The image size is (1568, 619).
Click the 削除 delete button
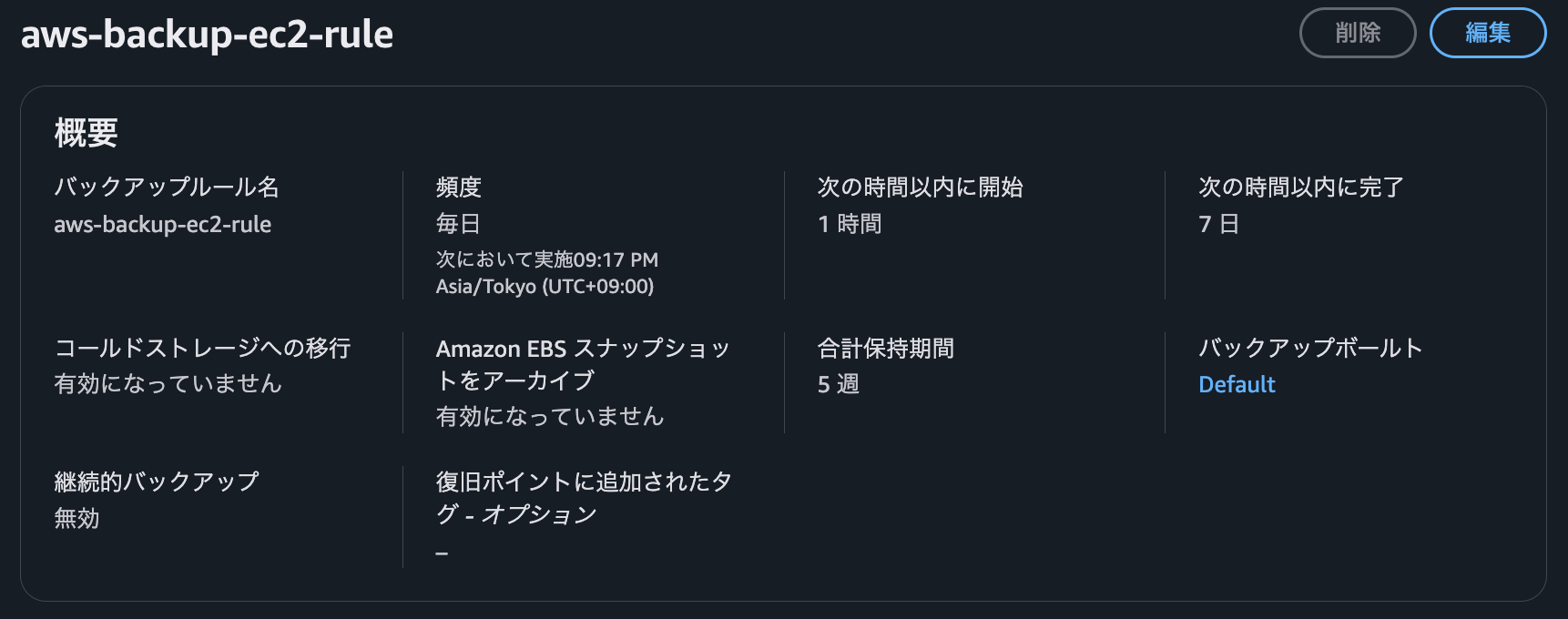[x=1357, y=34]
